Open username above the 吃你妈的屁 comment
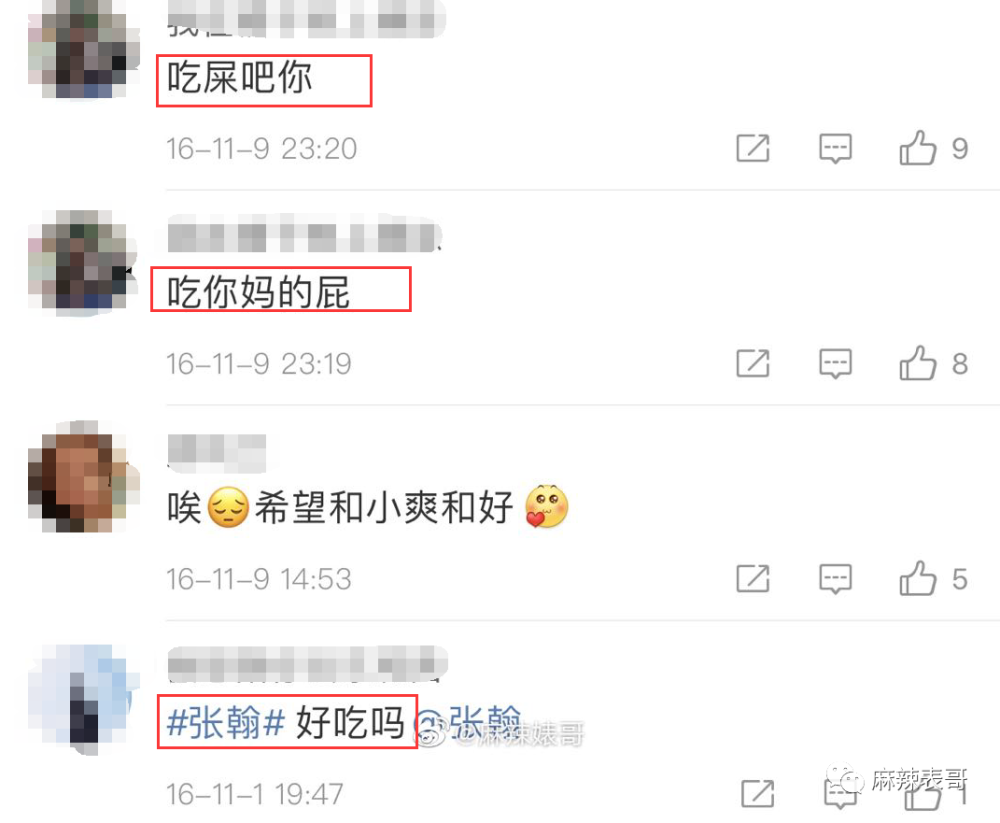The image size is (1000, 823). click(x=305, y=234)
